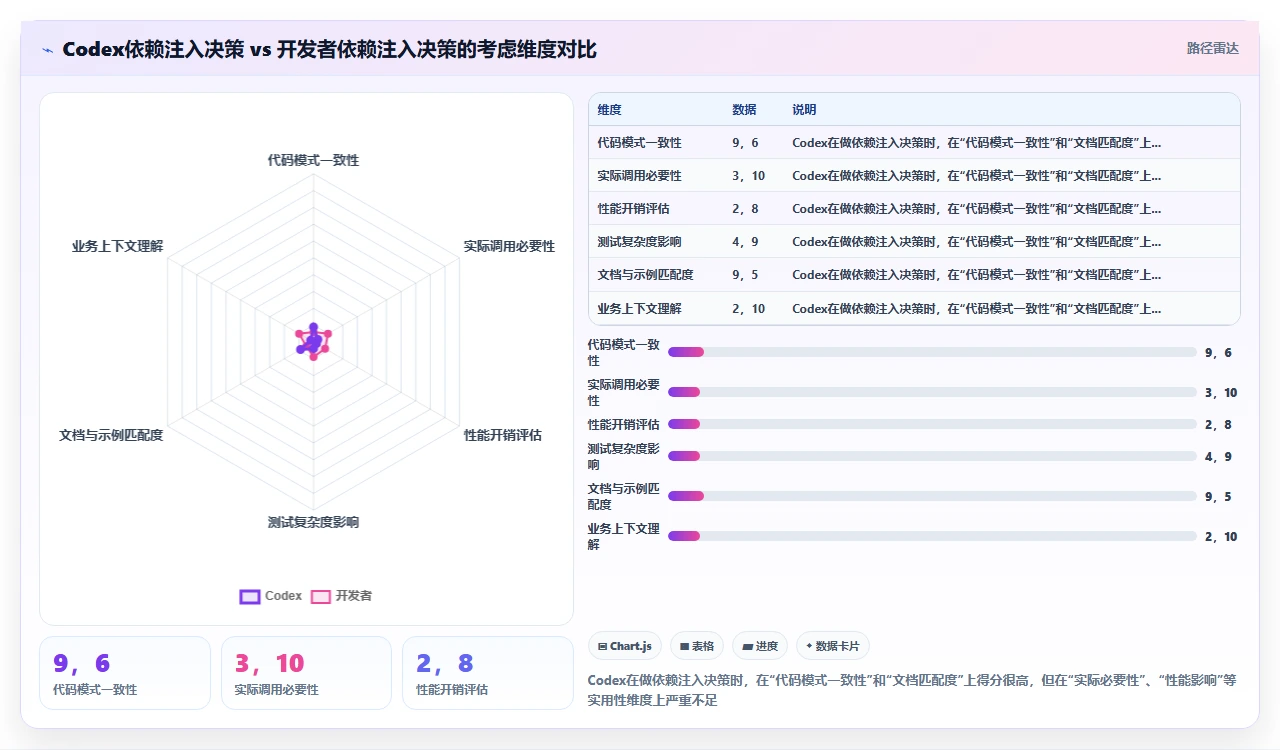The width and height of the screenshot is (1280, 750).
Task: Select the 性能开销评估 table row
Action: tap(914, 209)
